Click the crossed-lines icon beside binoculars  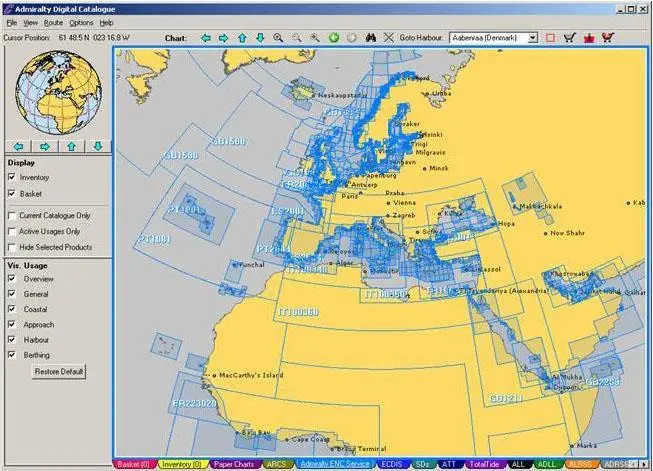tap(389, 38)
